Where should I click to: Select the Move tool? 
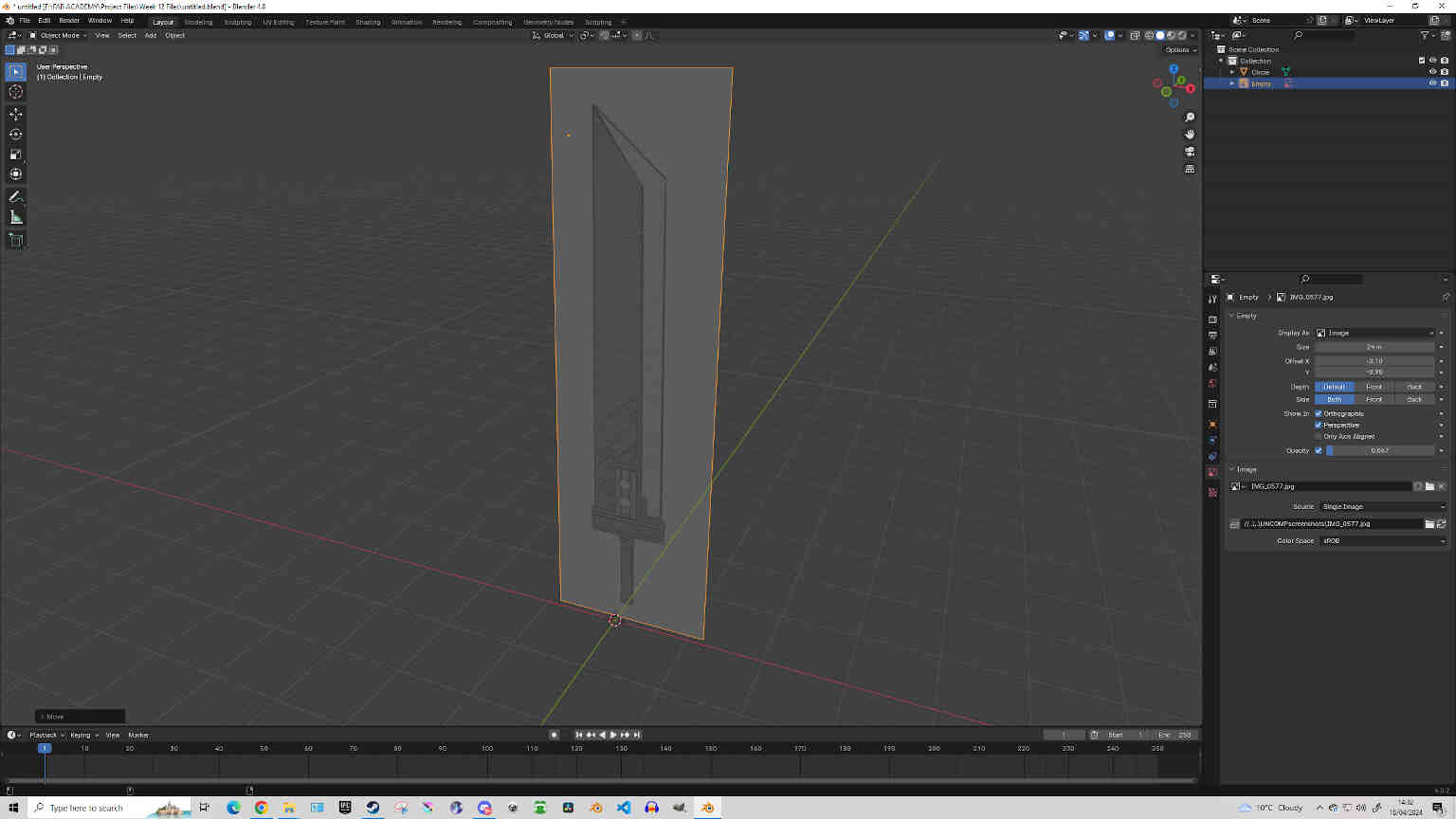tap(16, 114)
